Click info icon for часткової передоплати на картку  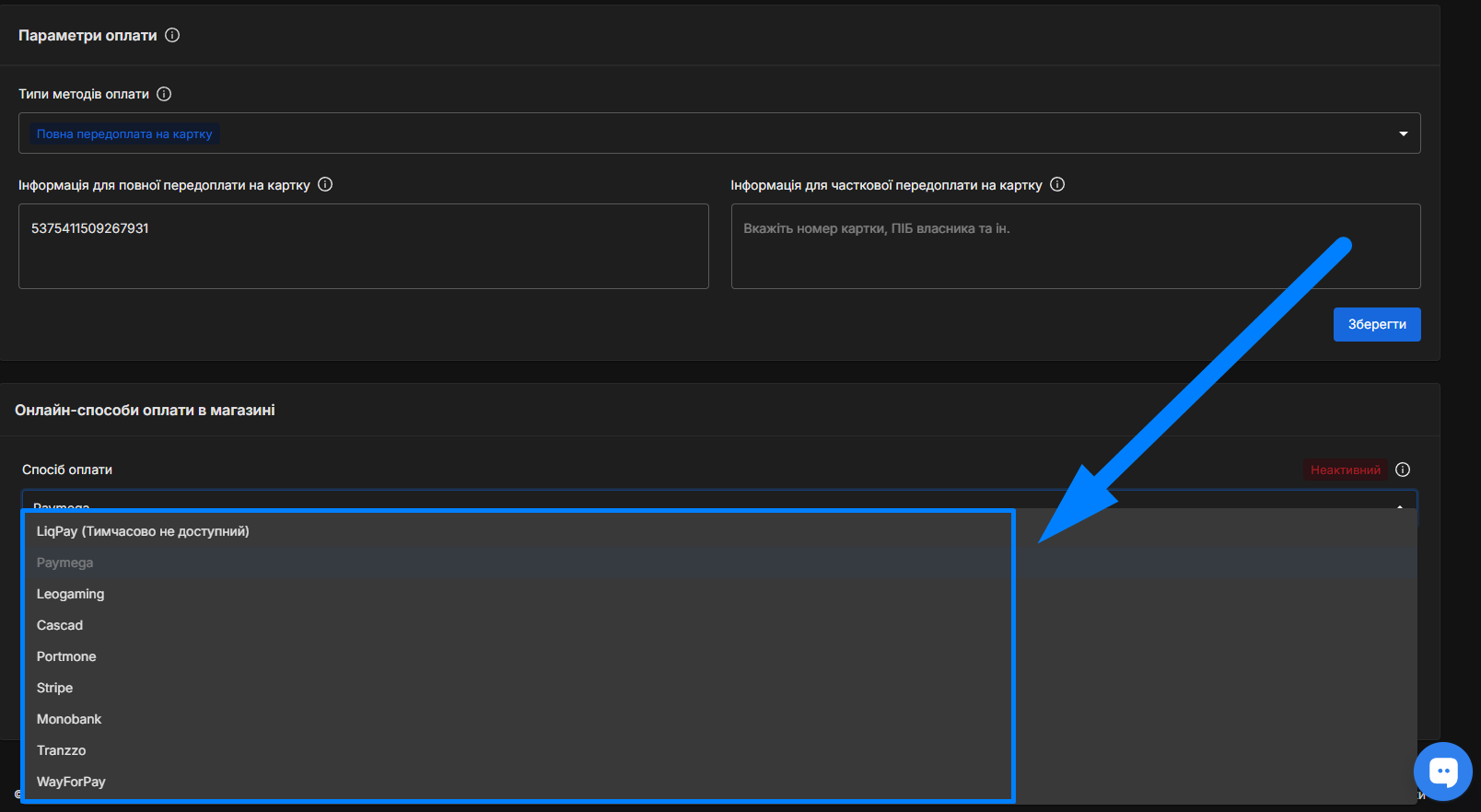[1057, 184]
